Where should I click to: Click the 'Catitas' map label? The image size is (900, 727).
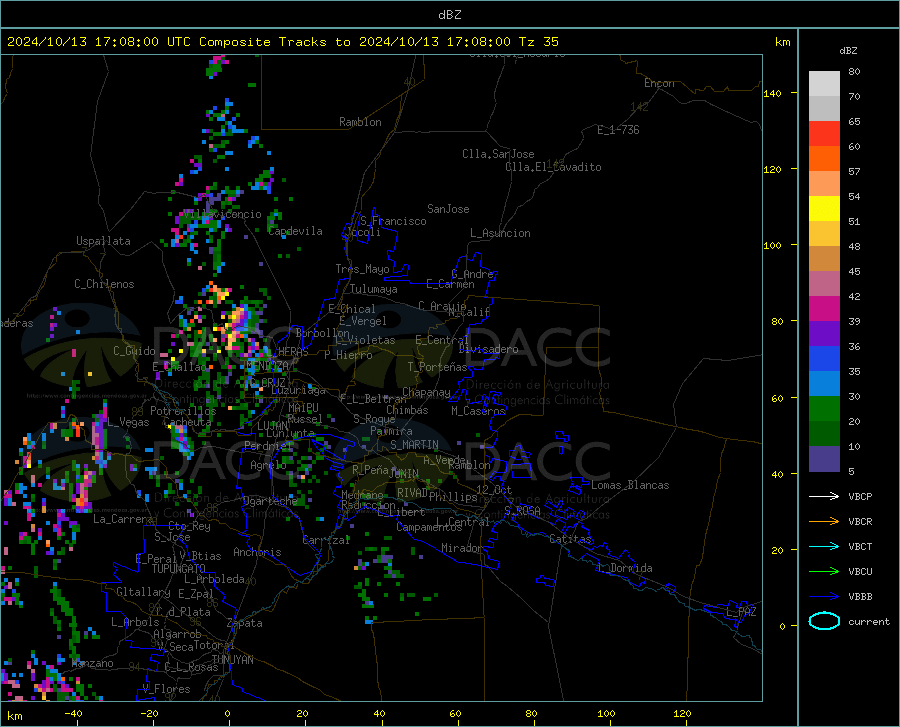pos(570,539)
